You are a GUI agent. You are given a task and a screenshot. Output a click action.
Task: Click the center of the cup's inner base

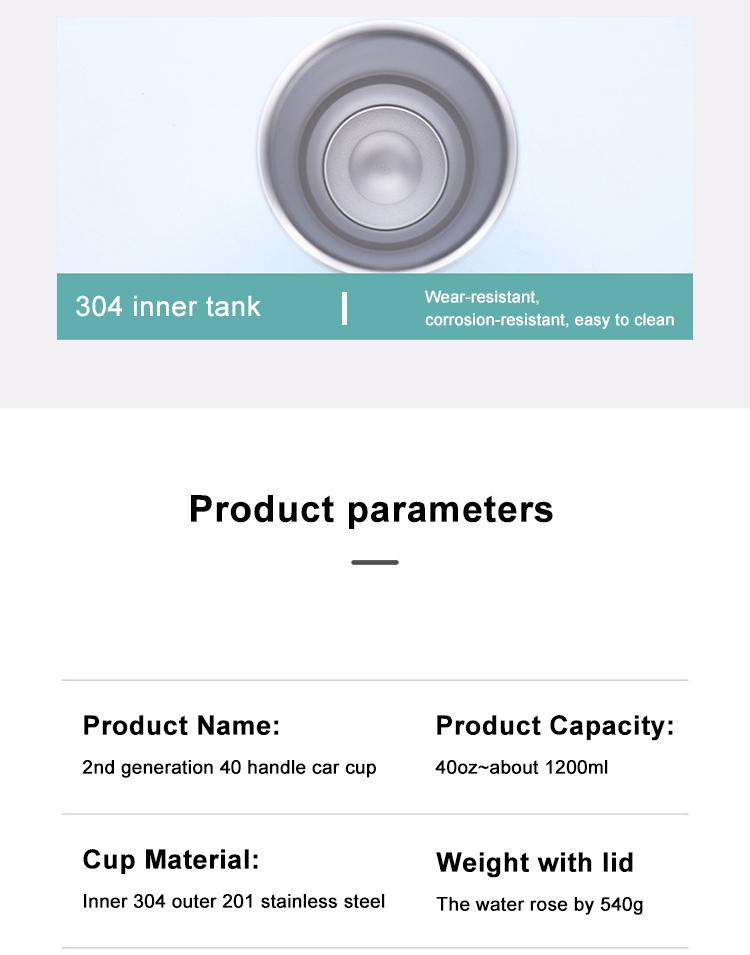385,166
